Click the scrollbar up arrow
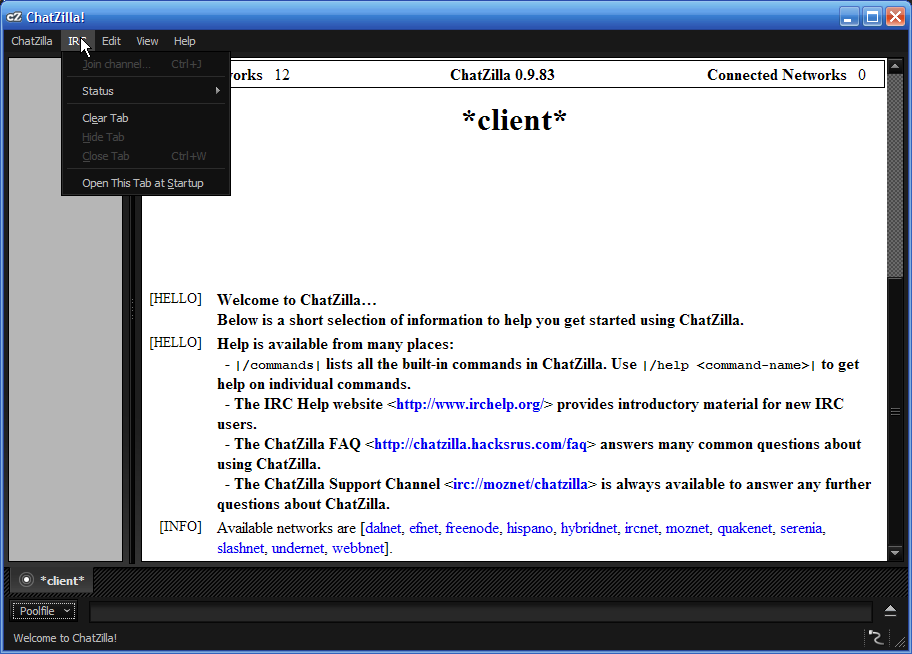This screenshot has height=654, width=912. click(895, 65)
